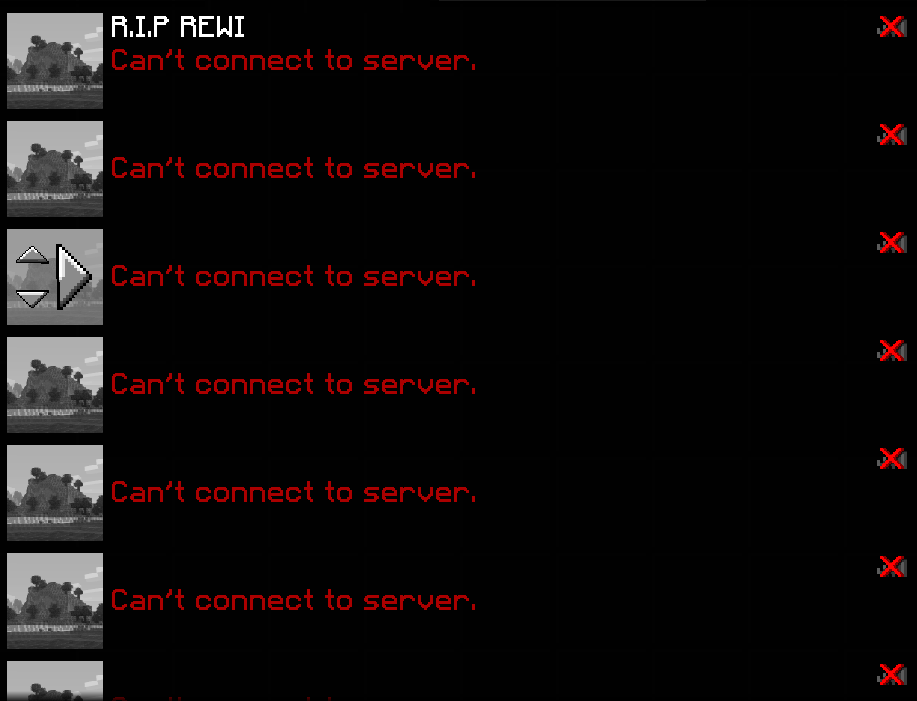Select the fifth server's landscape thumbnail
The width and height of the screenshot is (917, 701).
[x=55, y=493]
